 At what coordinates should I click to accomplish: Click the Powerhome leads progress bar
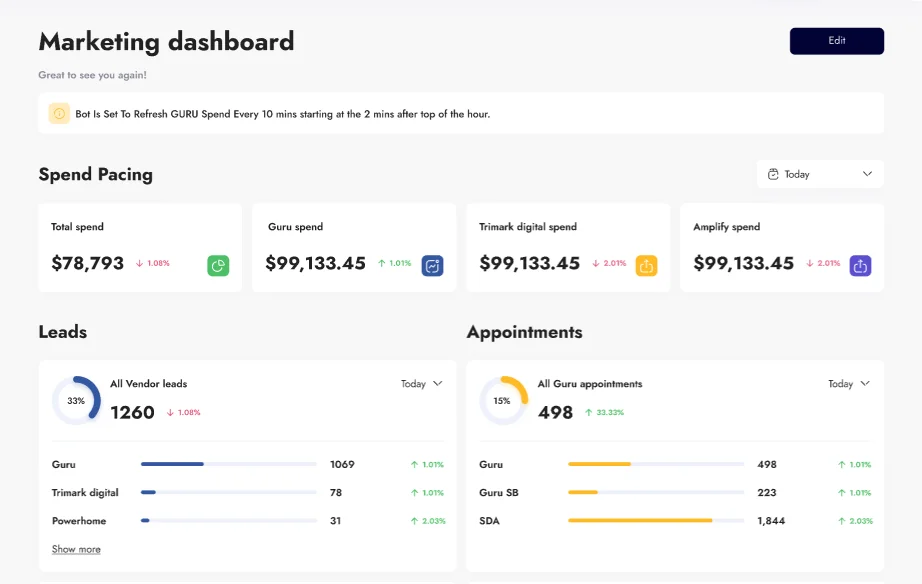tap(228, 521)
